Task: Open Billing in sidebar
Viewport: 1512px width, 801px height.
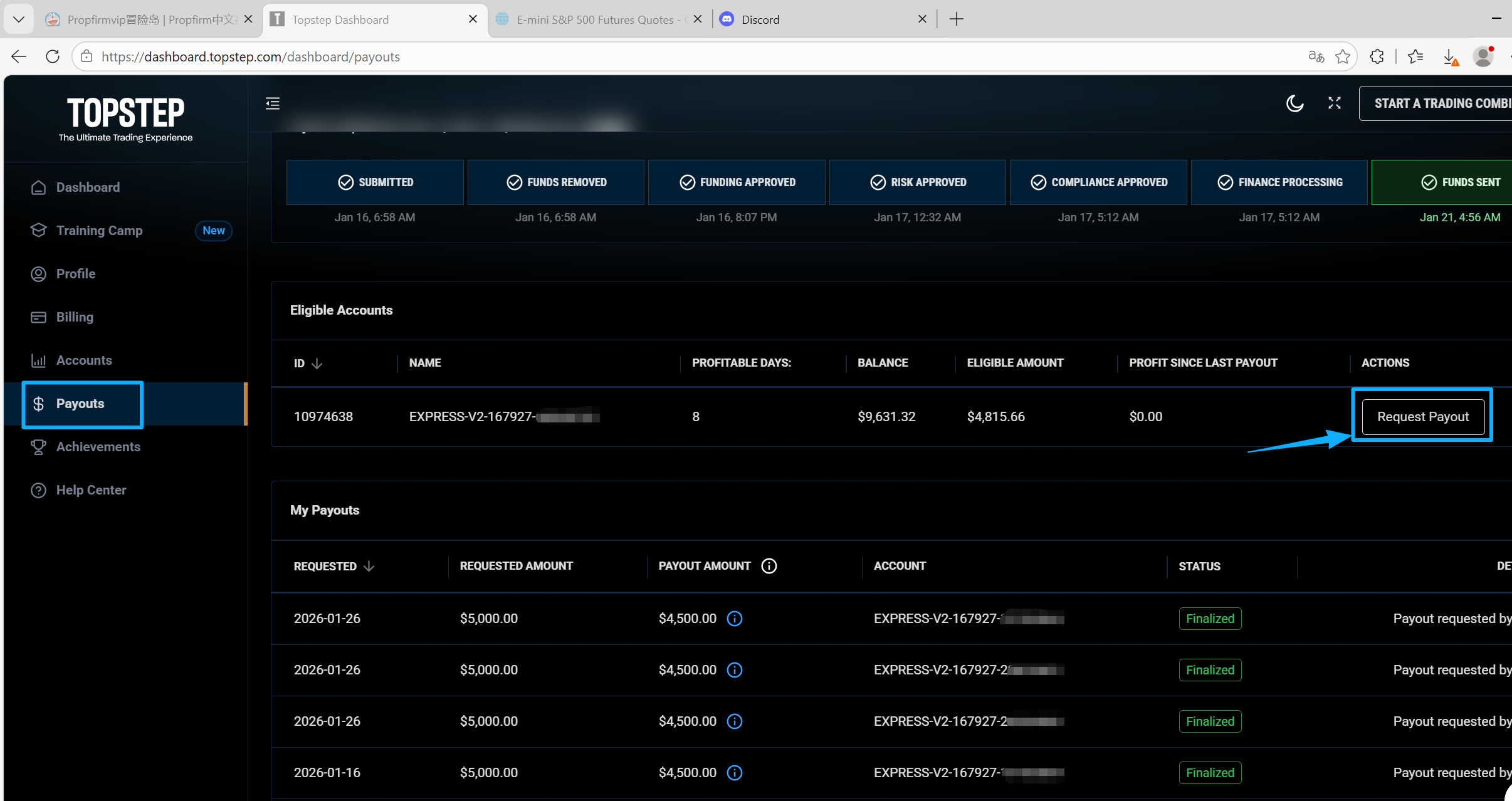Action: tap(125, 317)
